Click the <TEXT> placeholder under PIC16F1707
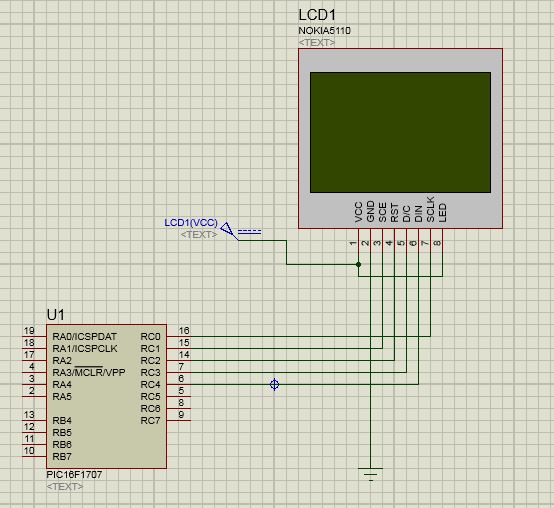The width and height of the screenshot is (554, 508). [x=65, y=486]
